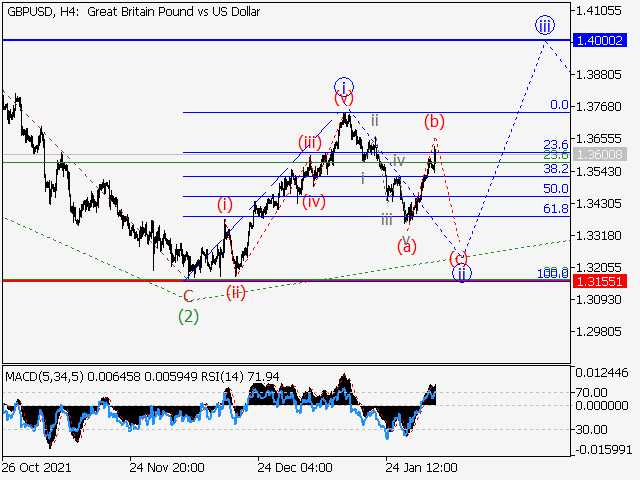Select the red 1.31551 price label
Image resolution: width=640 pixels, height=480 pixels.
[600, 281]
